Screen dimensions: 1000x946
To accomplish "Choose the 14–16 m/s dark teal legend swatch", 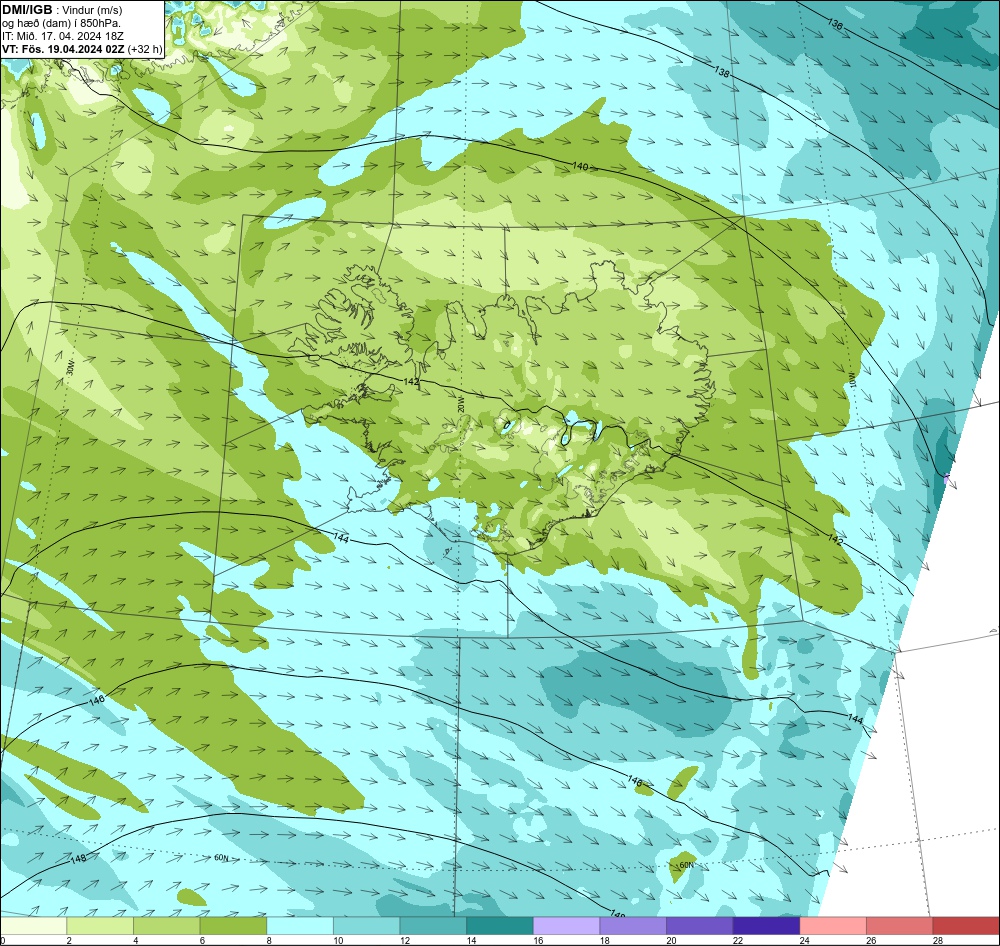I will tap(500, 926).
